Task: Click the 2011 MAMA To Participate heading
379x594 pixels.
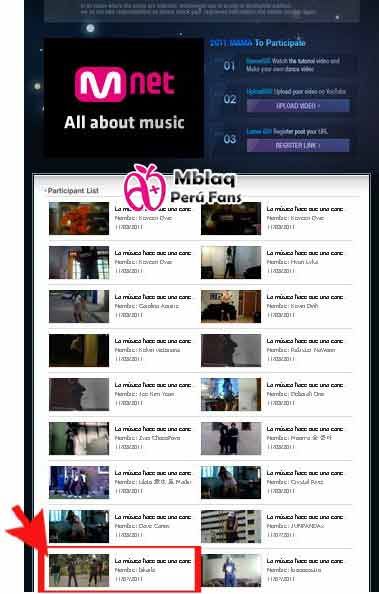Action: click(258, 43)
